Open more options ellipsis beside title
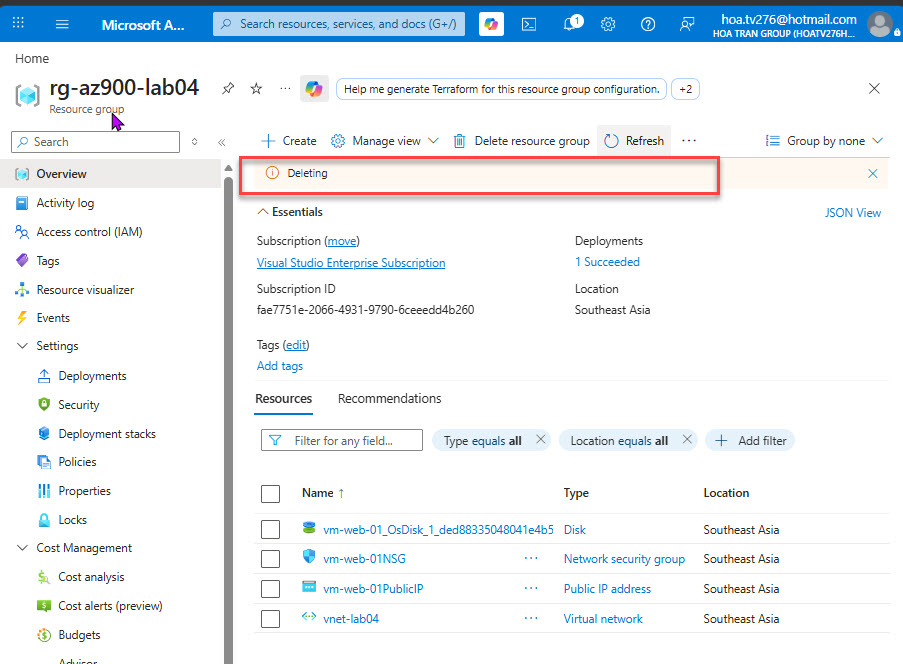Screen dimensions: 903x664 [285, 89]
